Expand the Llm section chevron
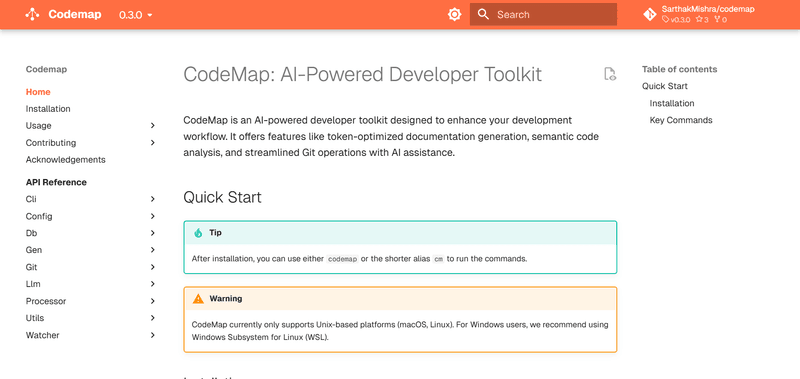The height and width of the screenshot is (379, 800). tap(153, 284)
